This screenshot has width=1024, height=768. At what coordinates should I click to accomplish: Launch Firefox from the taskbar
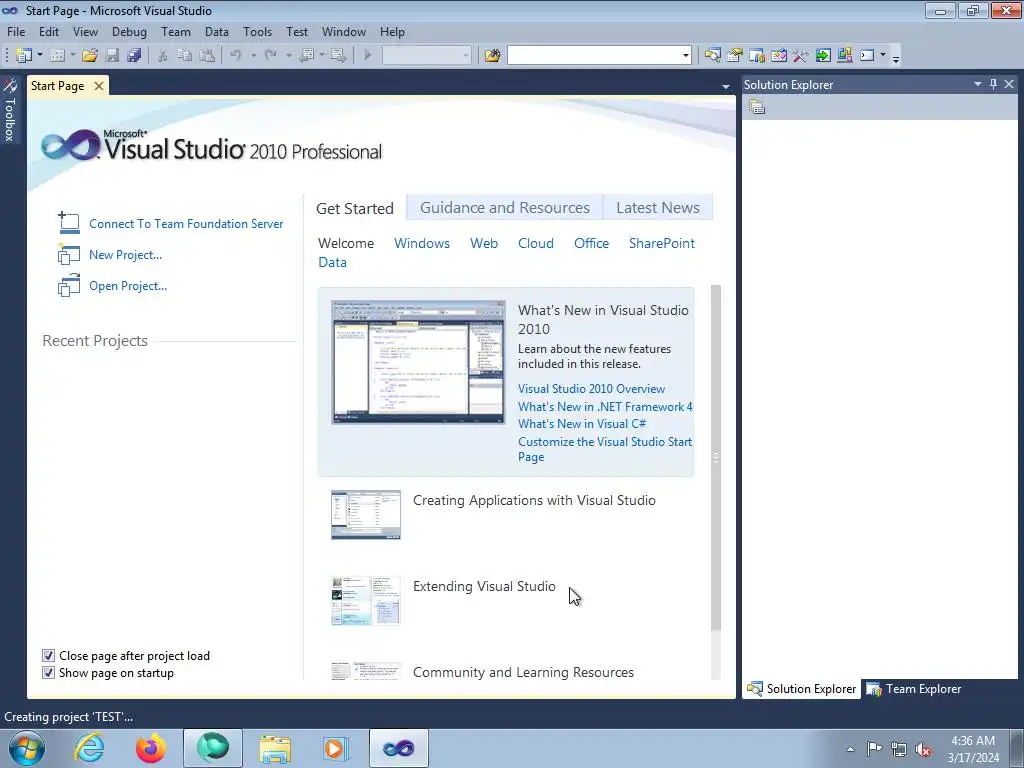pyautogui.click(x=151, y=748)
